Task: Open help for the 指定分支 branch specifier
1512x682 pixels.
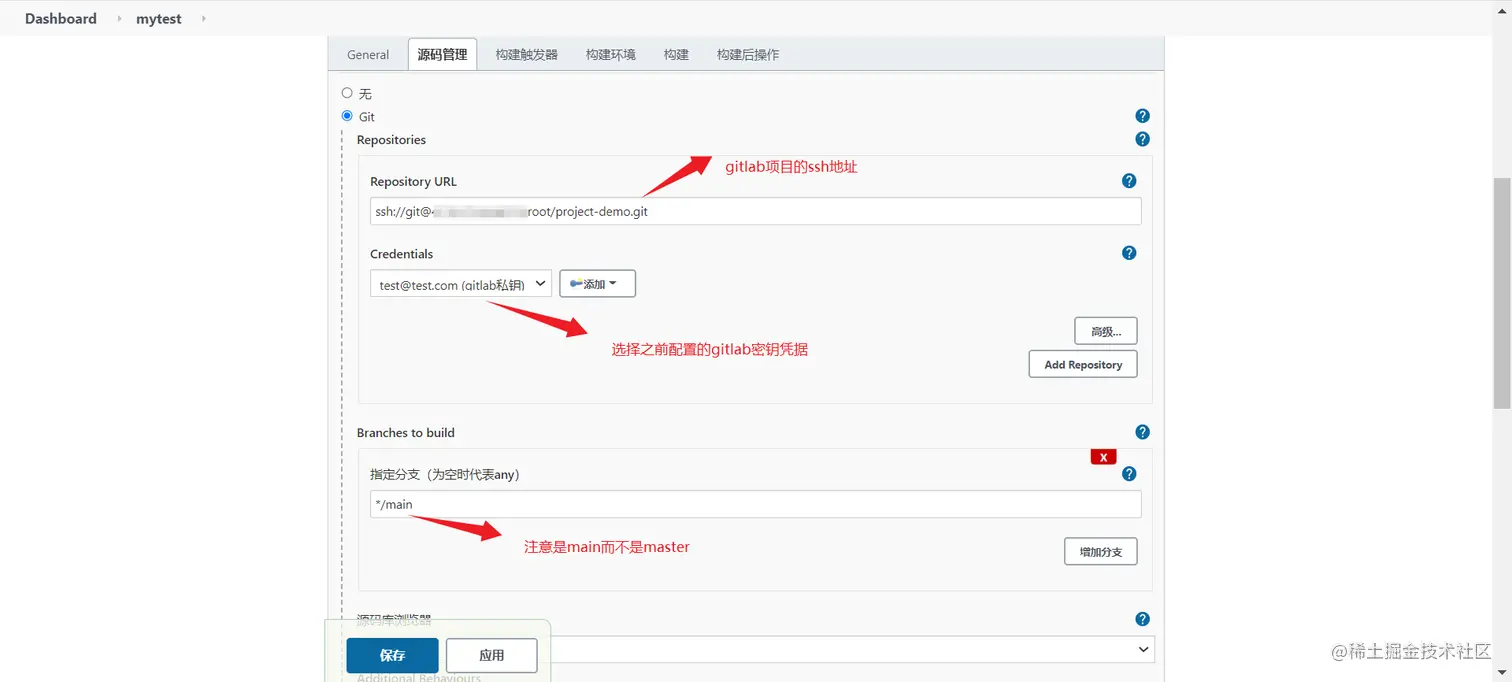Action: (1129, 473)
